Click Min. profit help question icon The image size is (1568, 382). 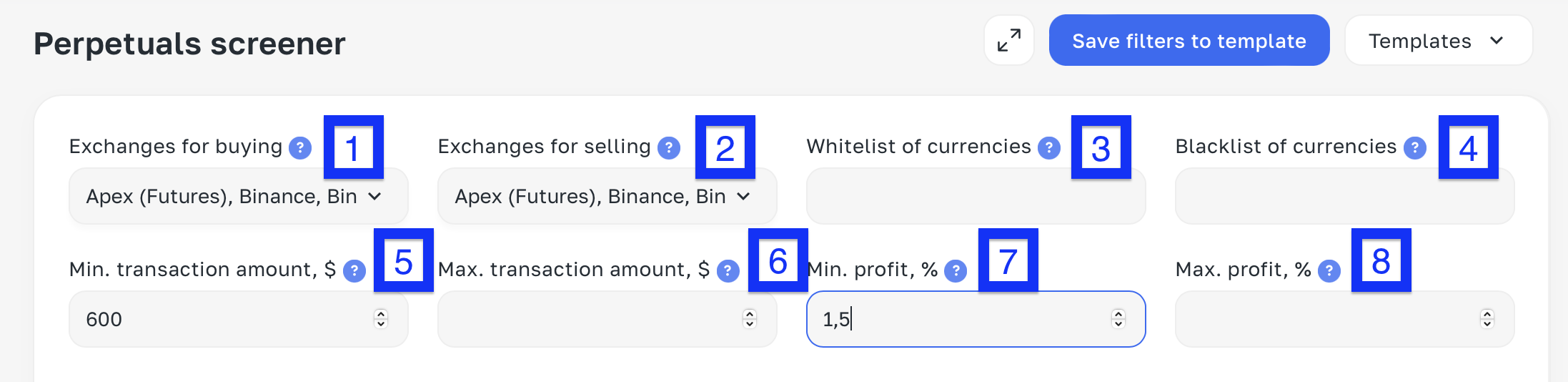tap(956, 271)
